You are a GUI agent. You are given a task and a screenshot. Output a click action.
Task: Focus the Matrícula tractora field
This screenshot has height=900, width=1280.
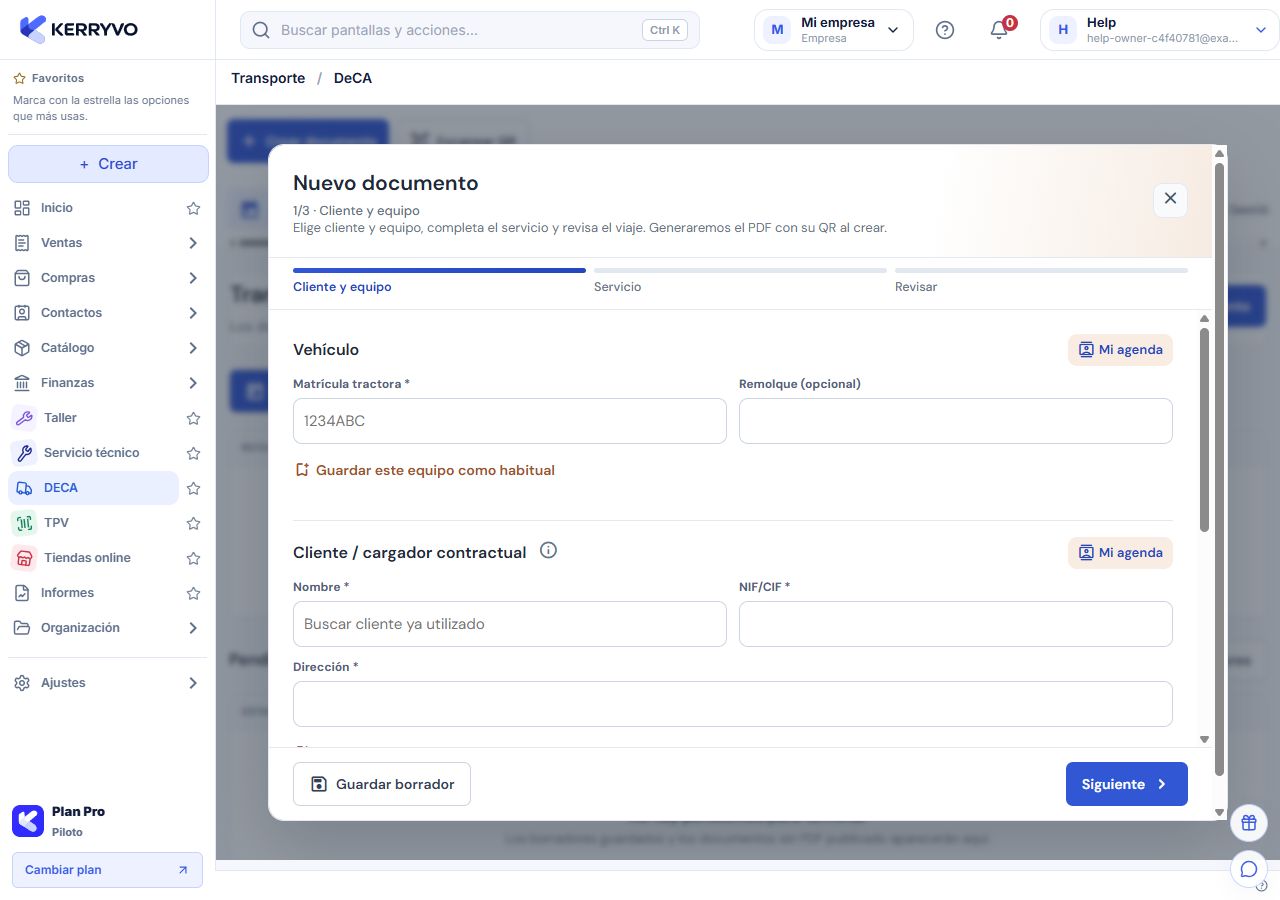coord(510,421)
